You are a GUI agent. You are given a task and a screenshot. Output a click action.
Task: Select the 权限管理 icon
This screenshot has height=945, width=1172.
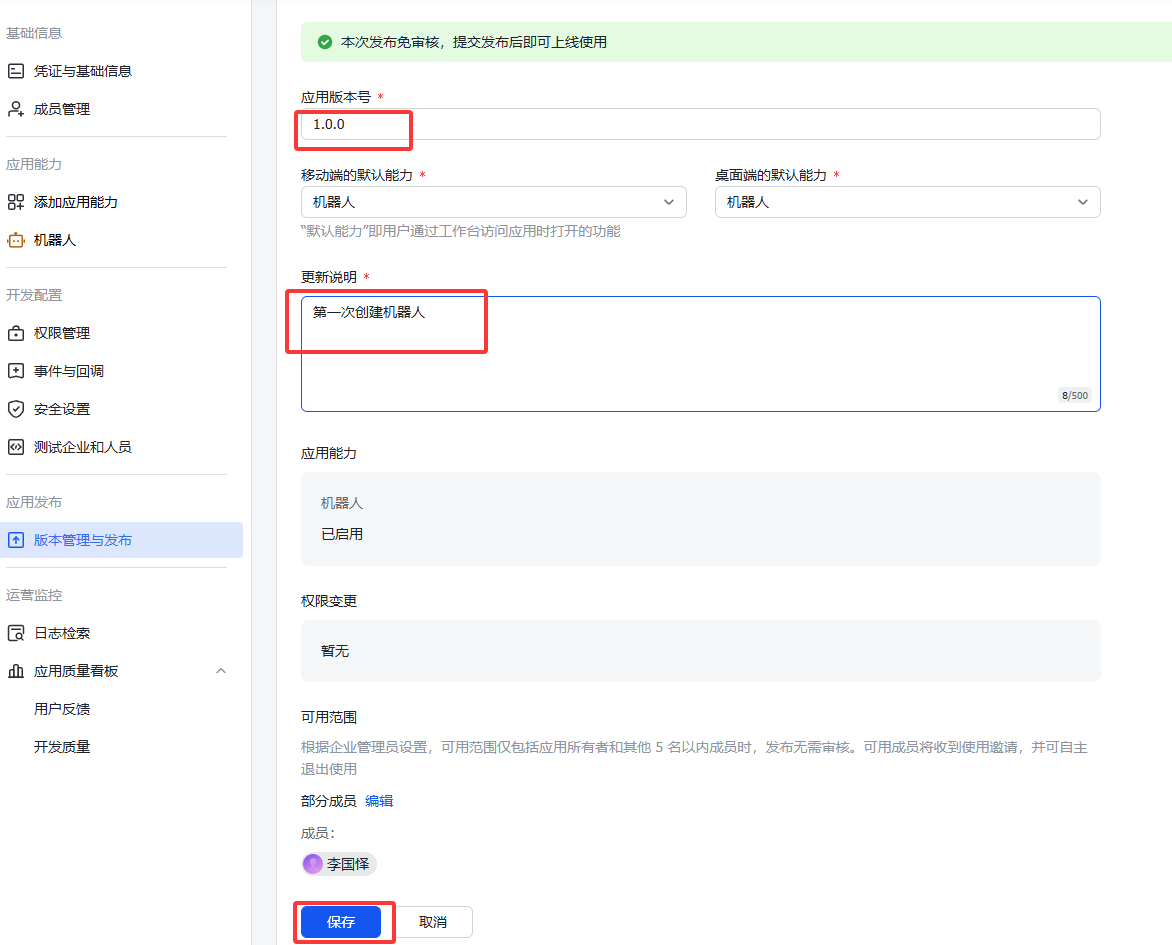(x=14, y=332)
